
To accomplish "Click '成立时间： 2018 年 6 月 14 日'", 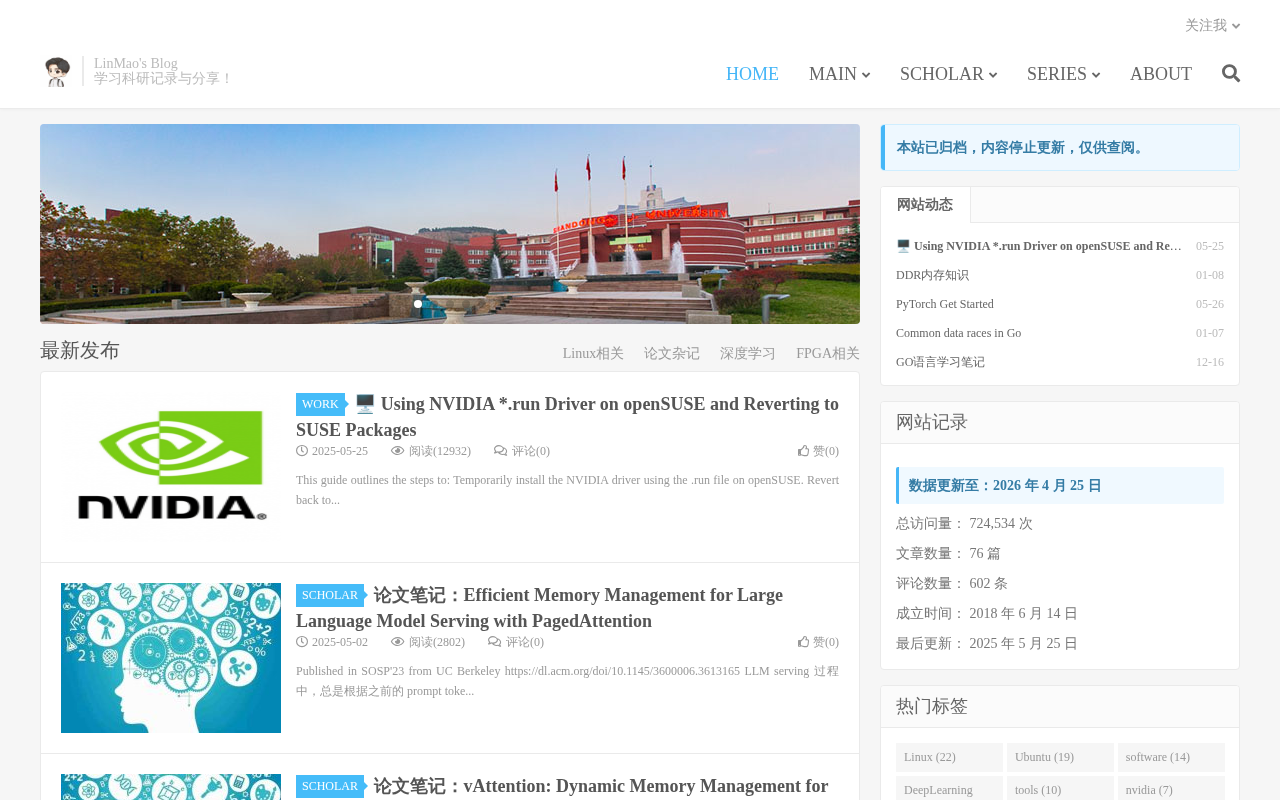I will [987, 614].
